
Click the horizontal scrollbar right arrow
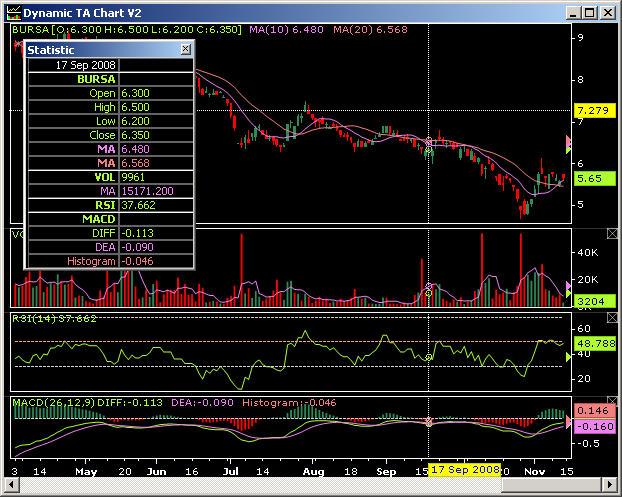click(609, 484)
